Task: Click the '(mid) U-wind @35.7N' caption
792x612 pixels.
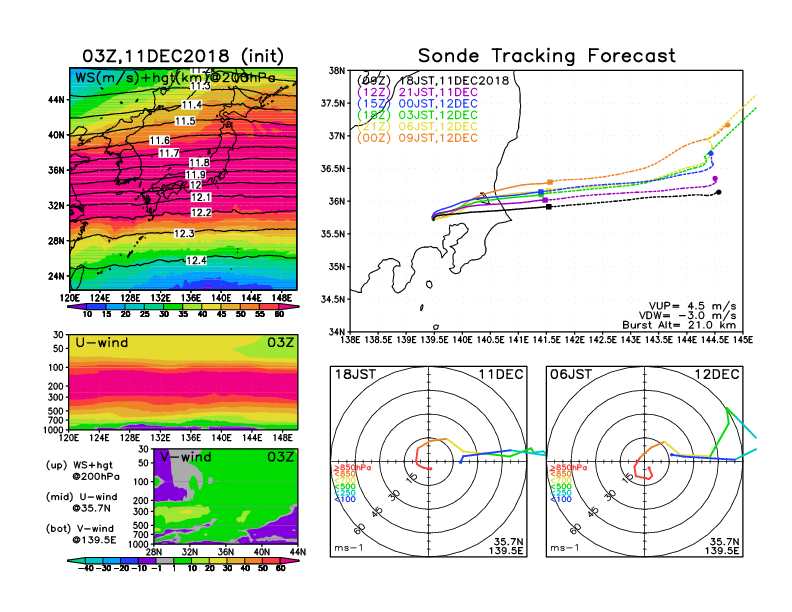Action: (x=82, y=502)
